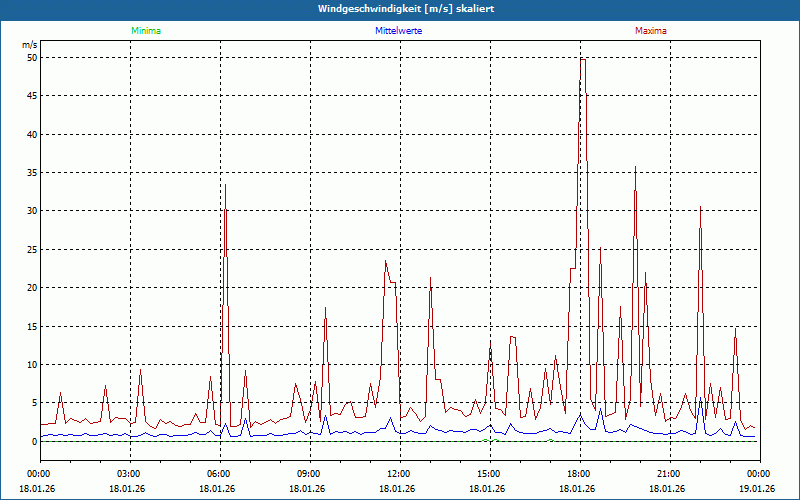Click the Minima legend label
800x500 pixels.
click(x=145, y=31)
